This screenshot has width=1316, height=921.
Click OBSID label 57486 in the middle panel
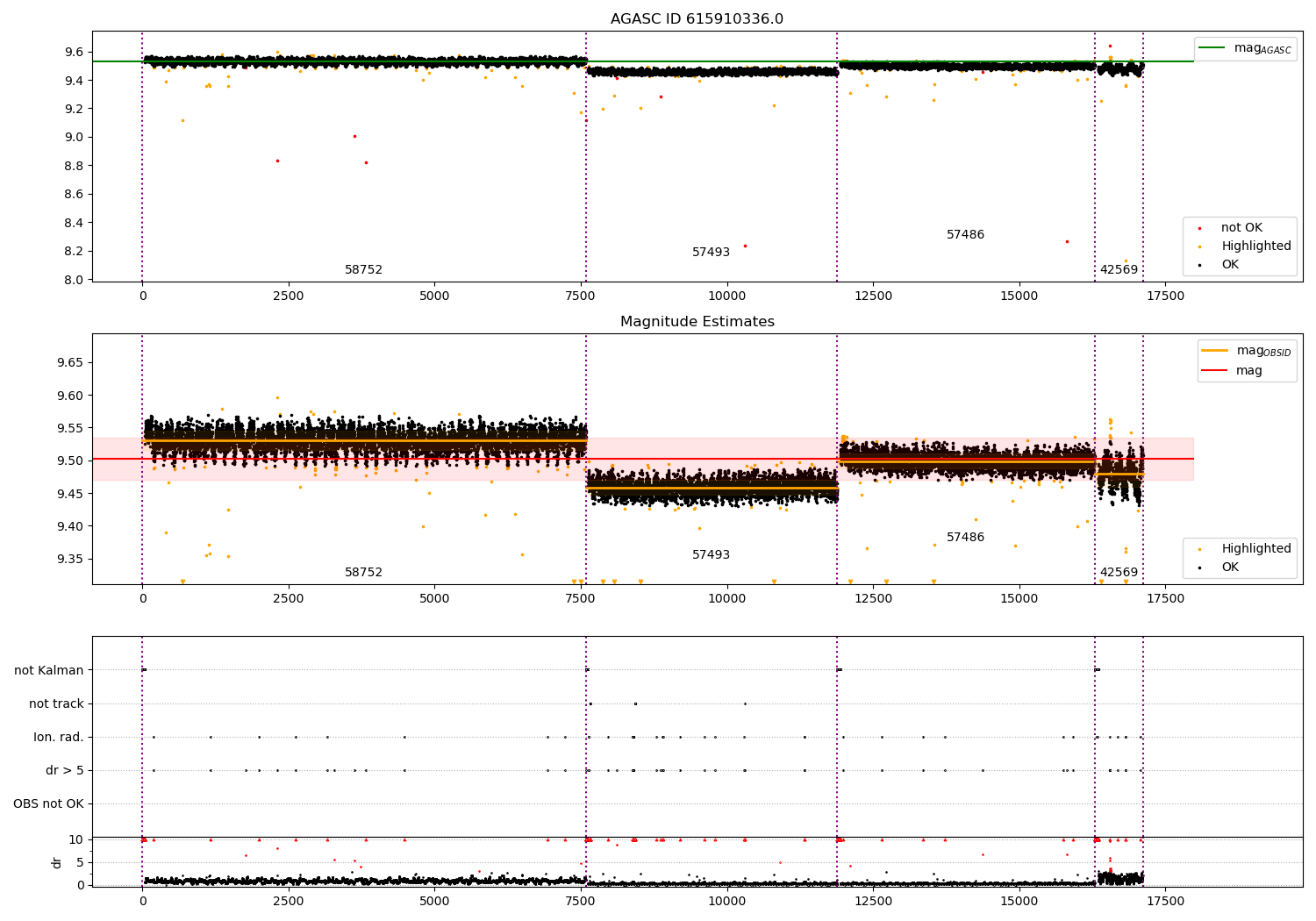click(x=965, y=538)
